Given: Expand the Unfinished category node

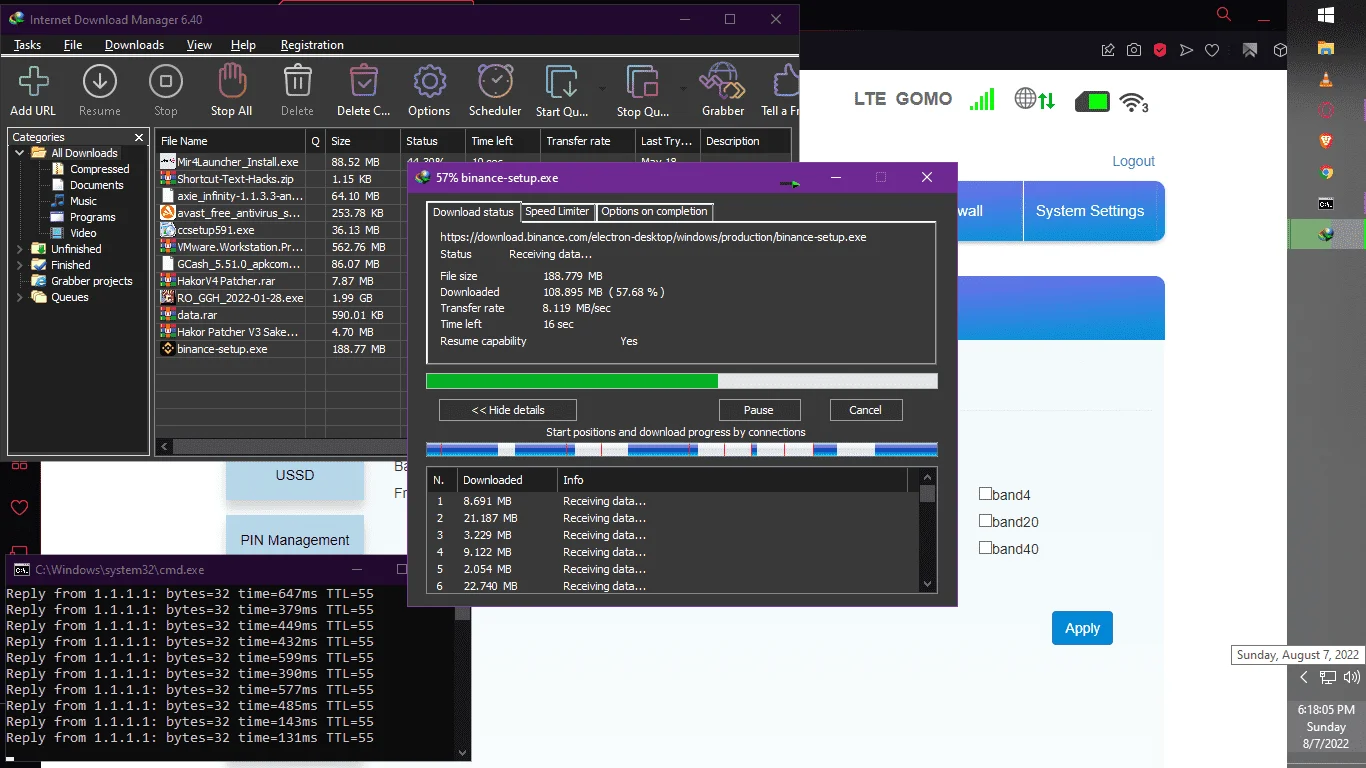Looking at the screenshot, I should (20, 249).
